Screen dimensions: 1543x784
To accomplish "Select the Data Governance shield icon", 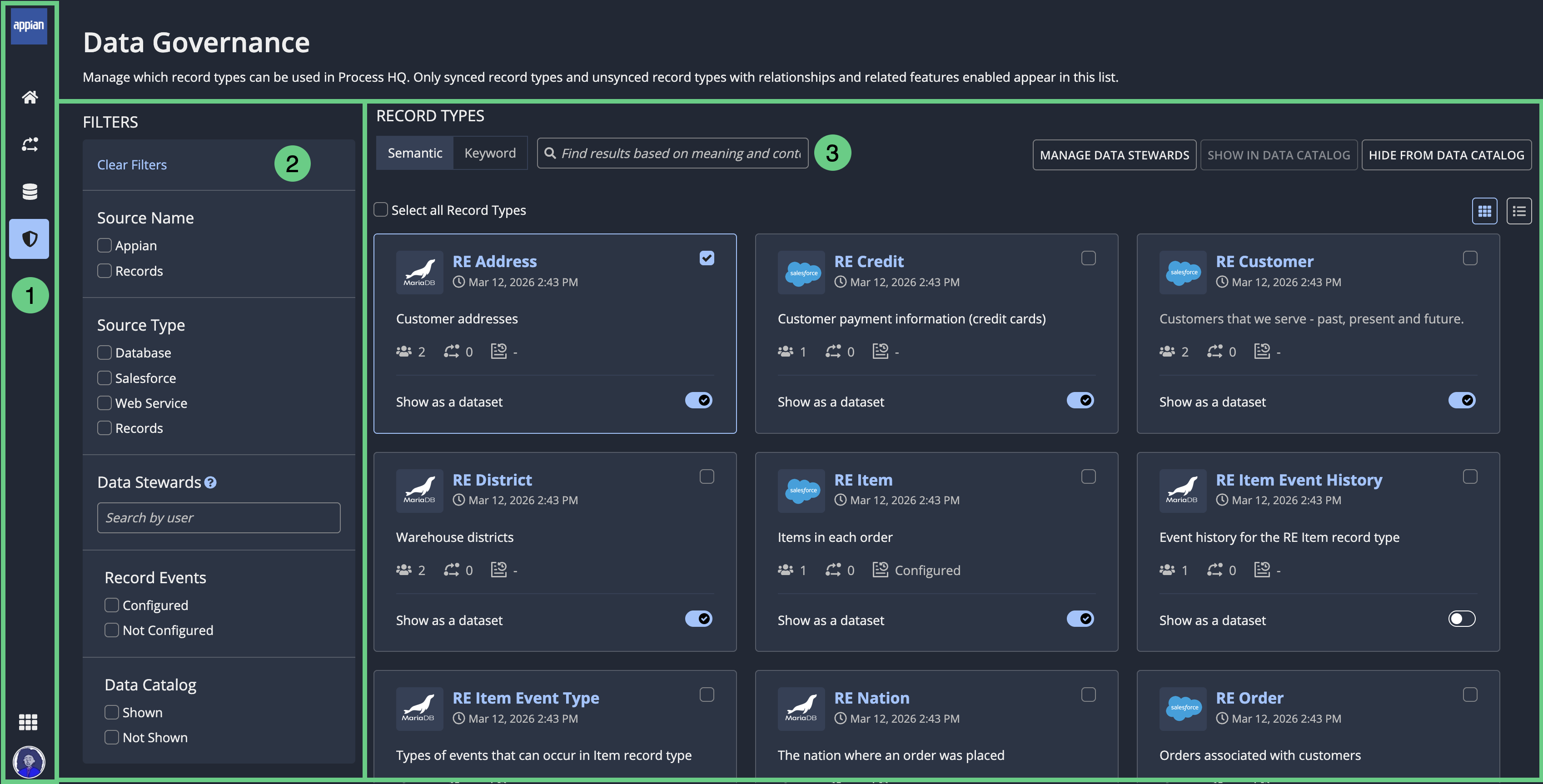I will (x=30, y=239).
